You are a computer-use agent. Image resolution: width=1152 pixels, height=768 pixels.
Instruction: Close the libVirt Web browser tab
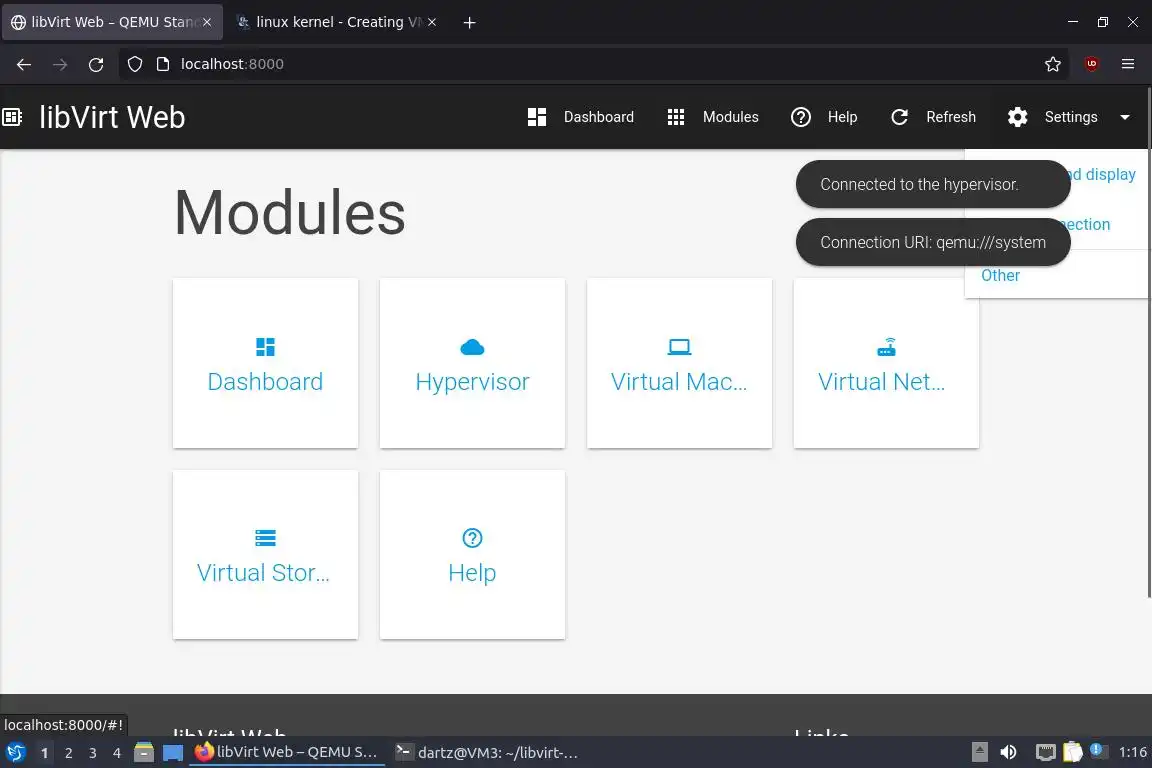tap(207, 22)
